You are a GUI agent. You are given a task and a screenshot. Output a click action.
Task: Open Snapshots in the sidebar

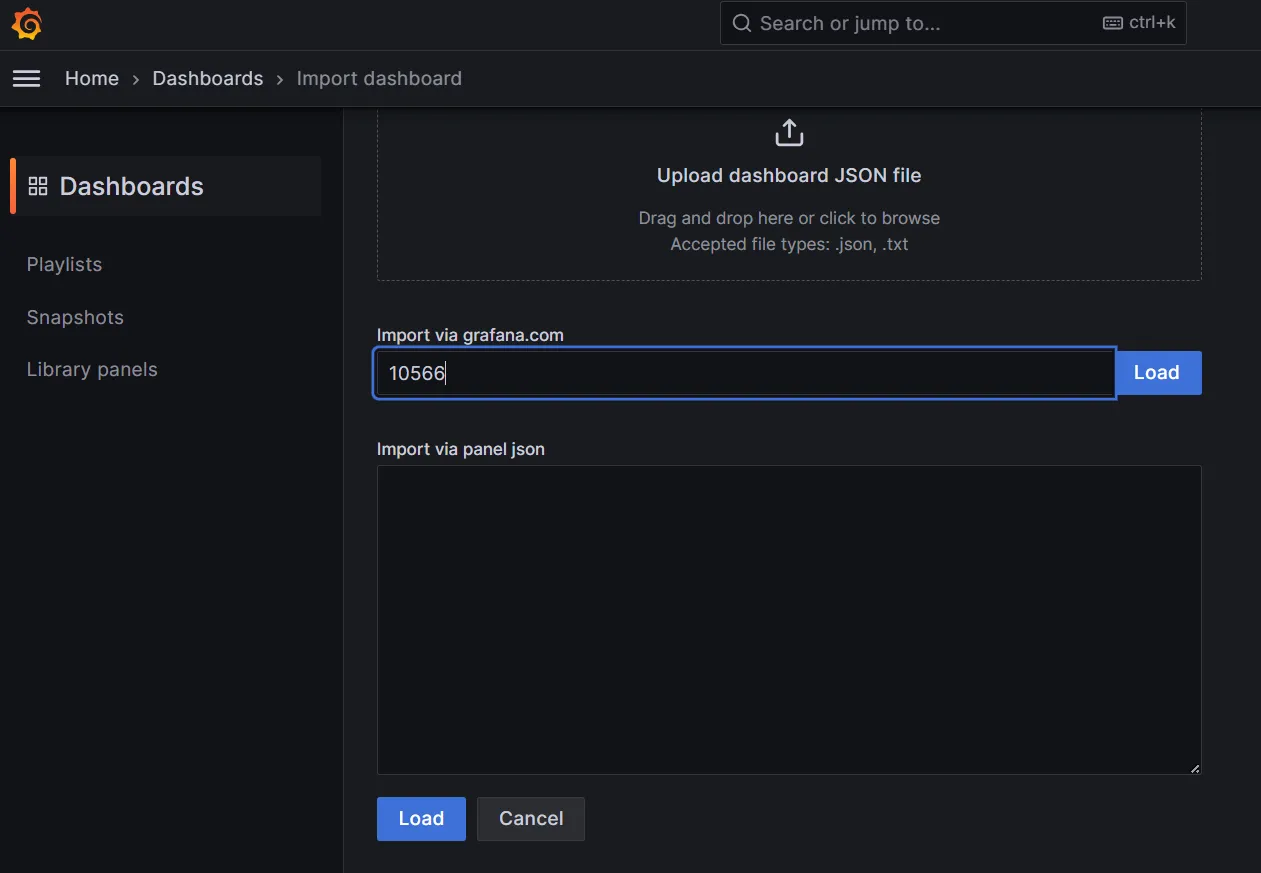pyautogui.click(x=75, y=317)
